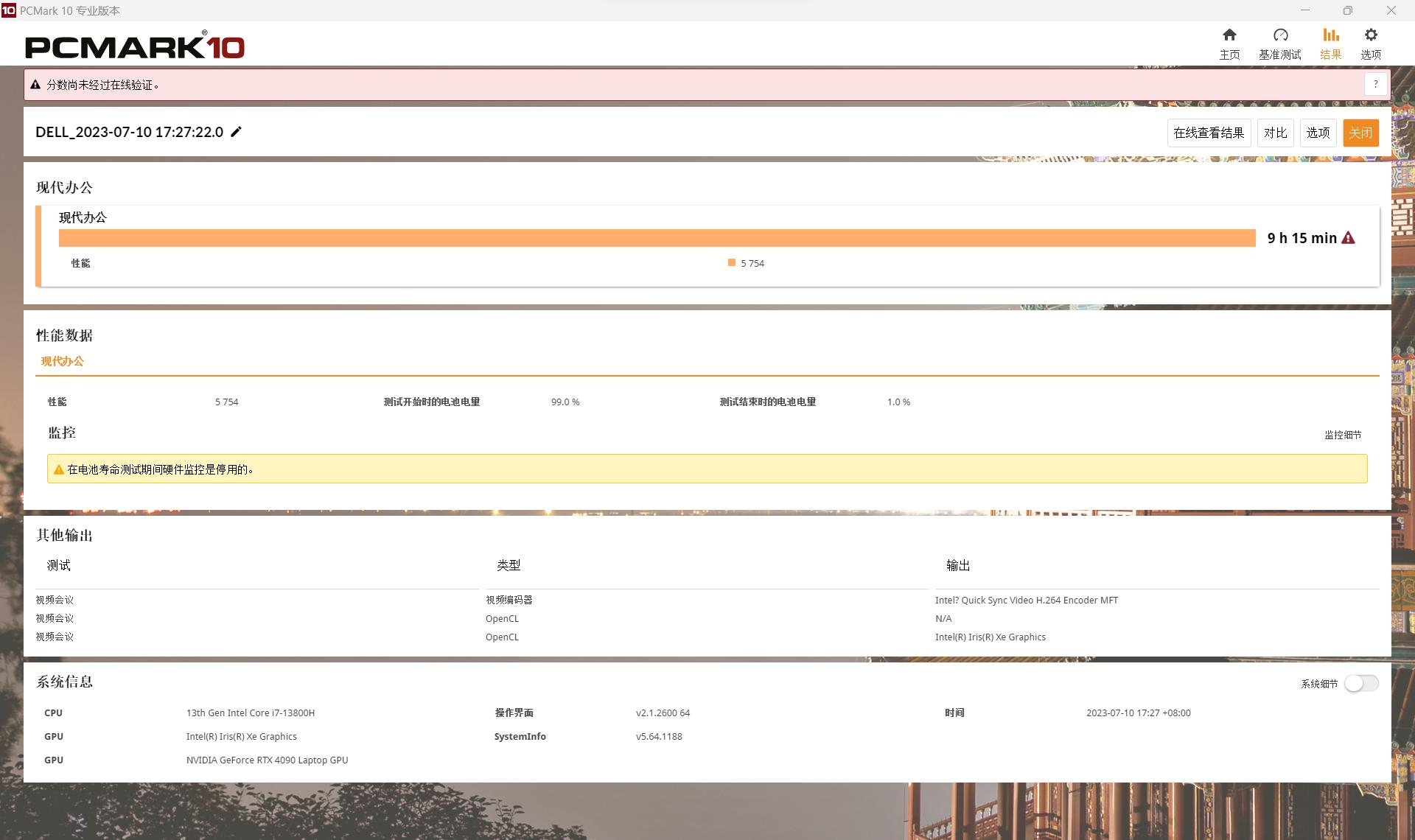Open the Options (选项) gear icon
The height and width of the screenshot is (840, 1415).
tap(1371, 35)
